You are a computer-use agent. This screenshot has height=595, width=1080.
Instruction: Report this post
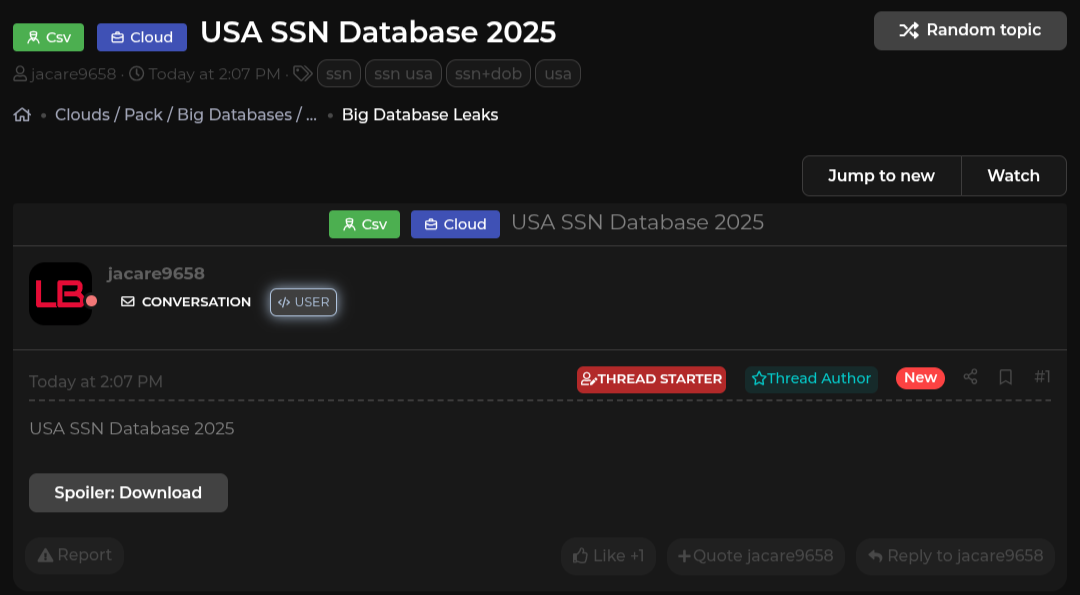coord(74,555)
